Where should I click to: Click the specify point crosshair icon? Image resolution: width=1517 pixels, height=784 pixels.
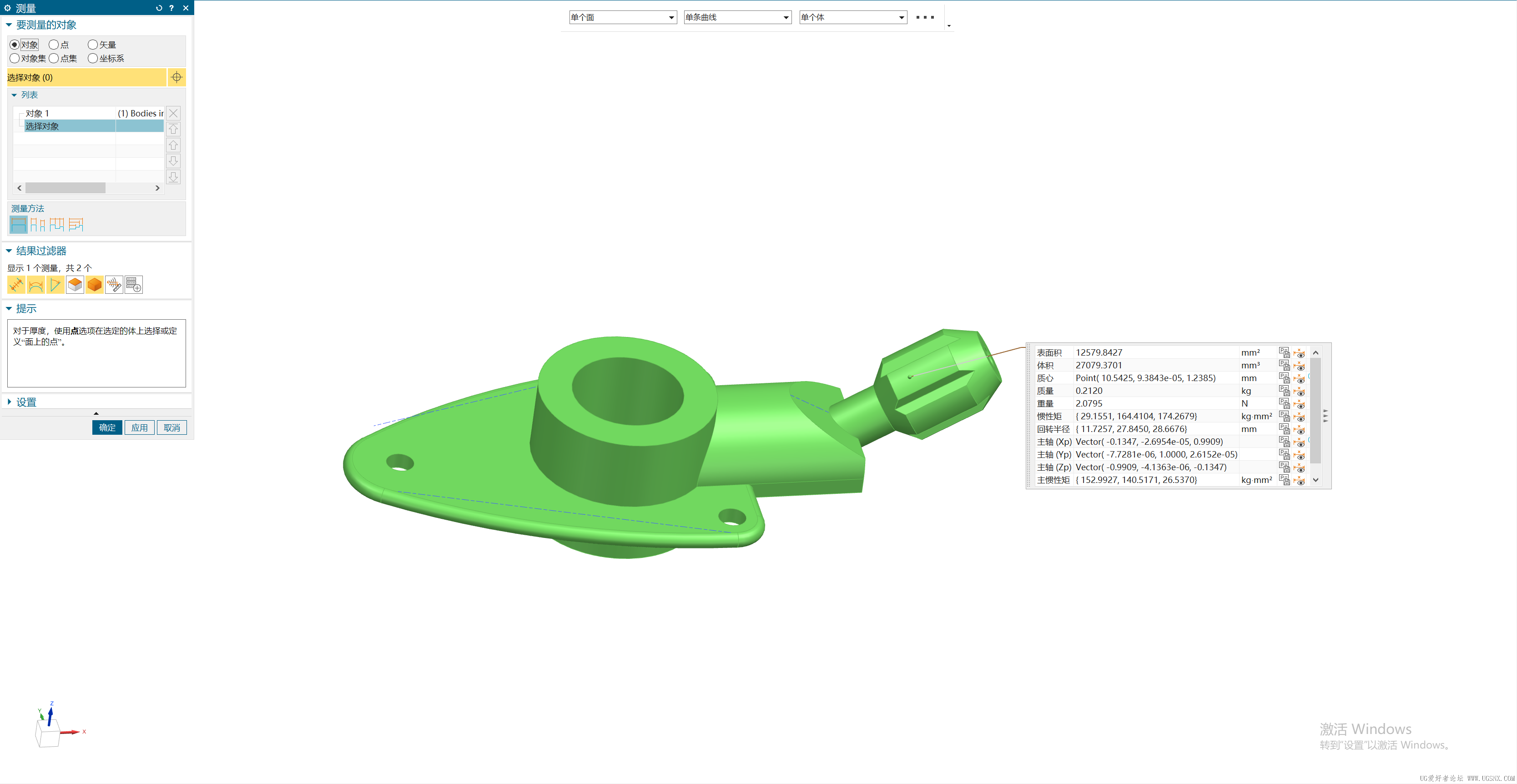176,77
